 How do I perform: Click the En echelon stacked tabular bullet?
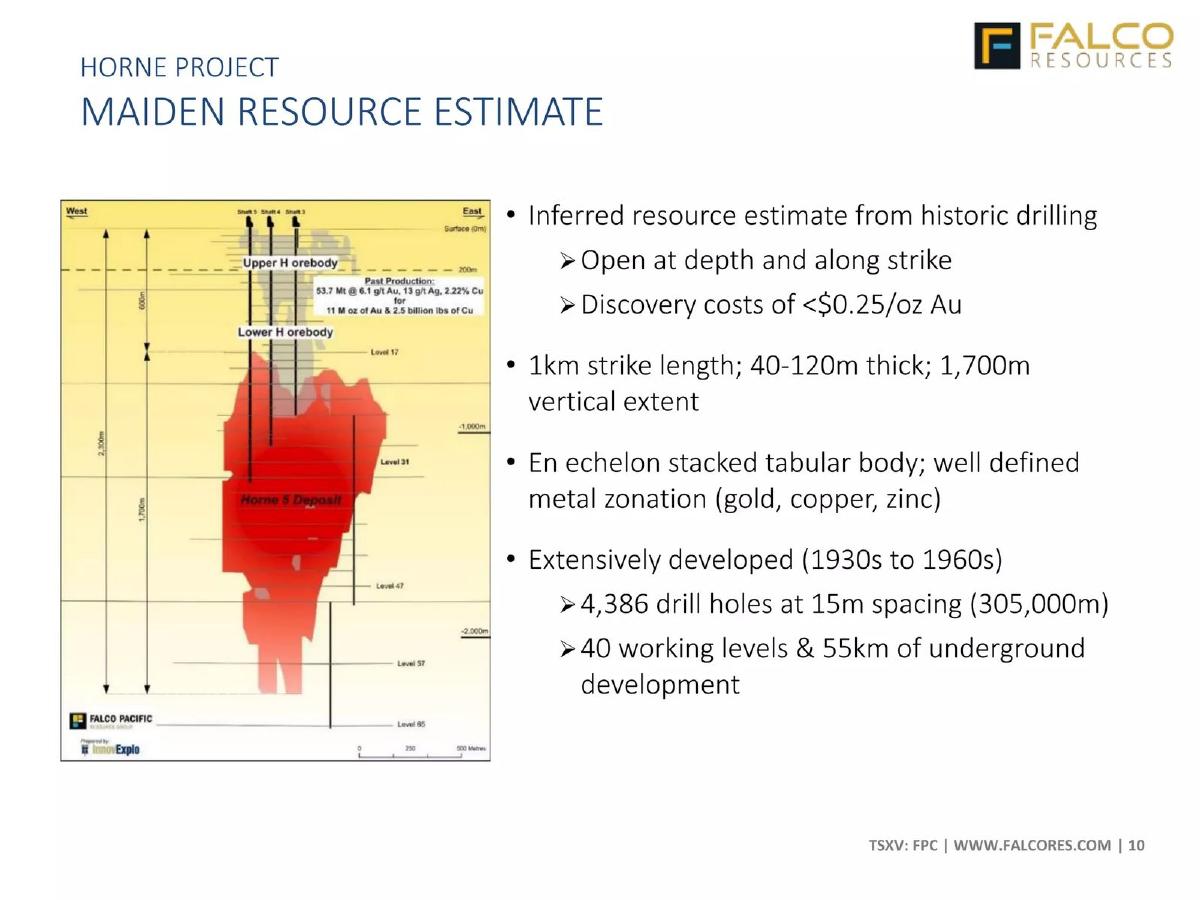pyautogui.click(x=803, y=481)
